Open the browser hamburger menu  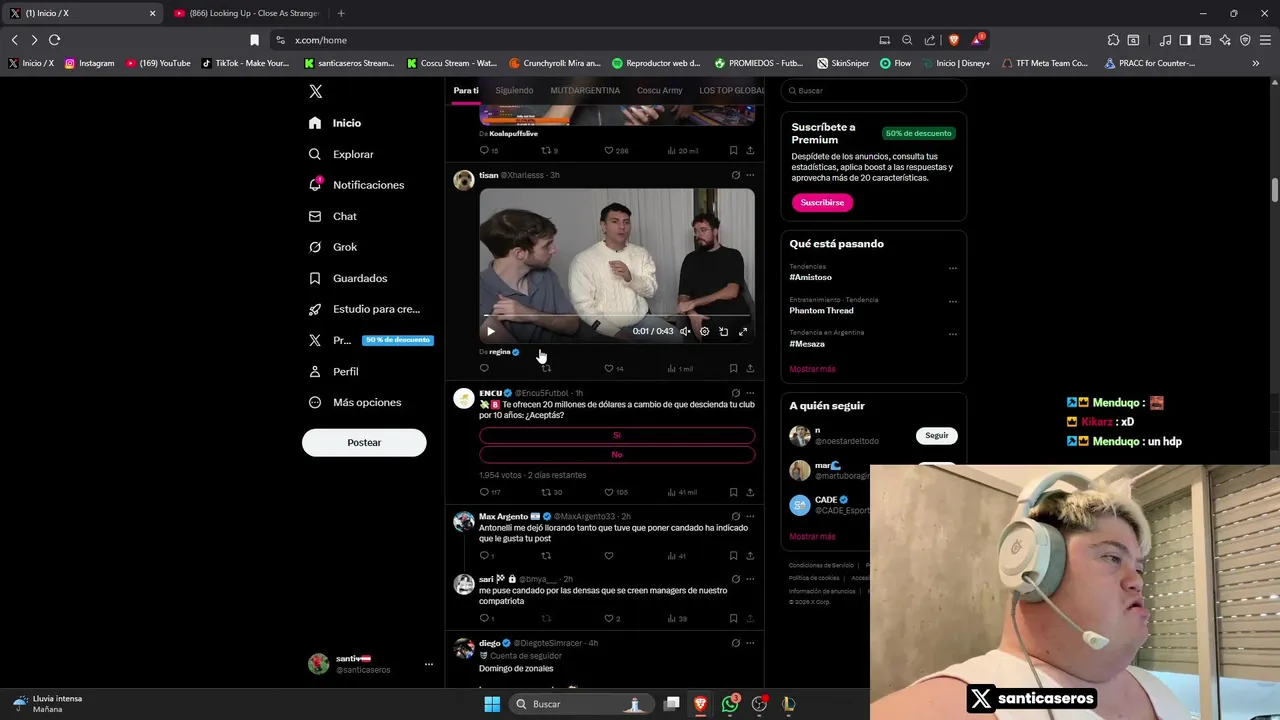point(1265,40)
